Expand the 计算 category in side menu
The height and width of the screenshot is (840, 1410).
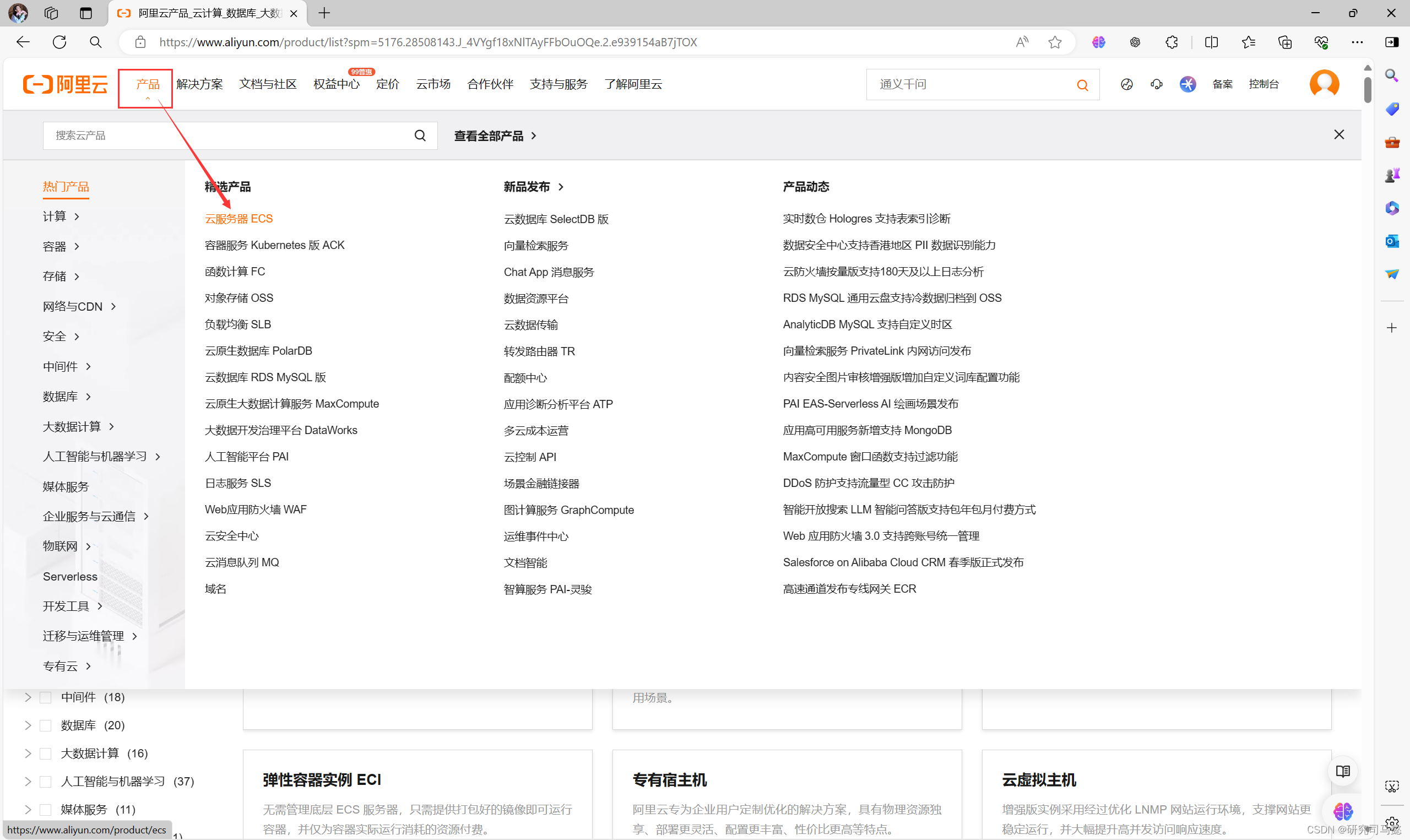(x=61, y=216)
